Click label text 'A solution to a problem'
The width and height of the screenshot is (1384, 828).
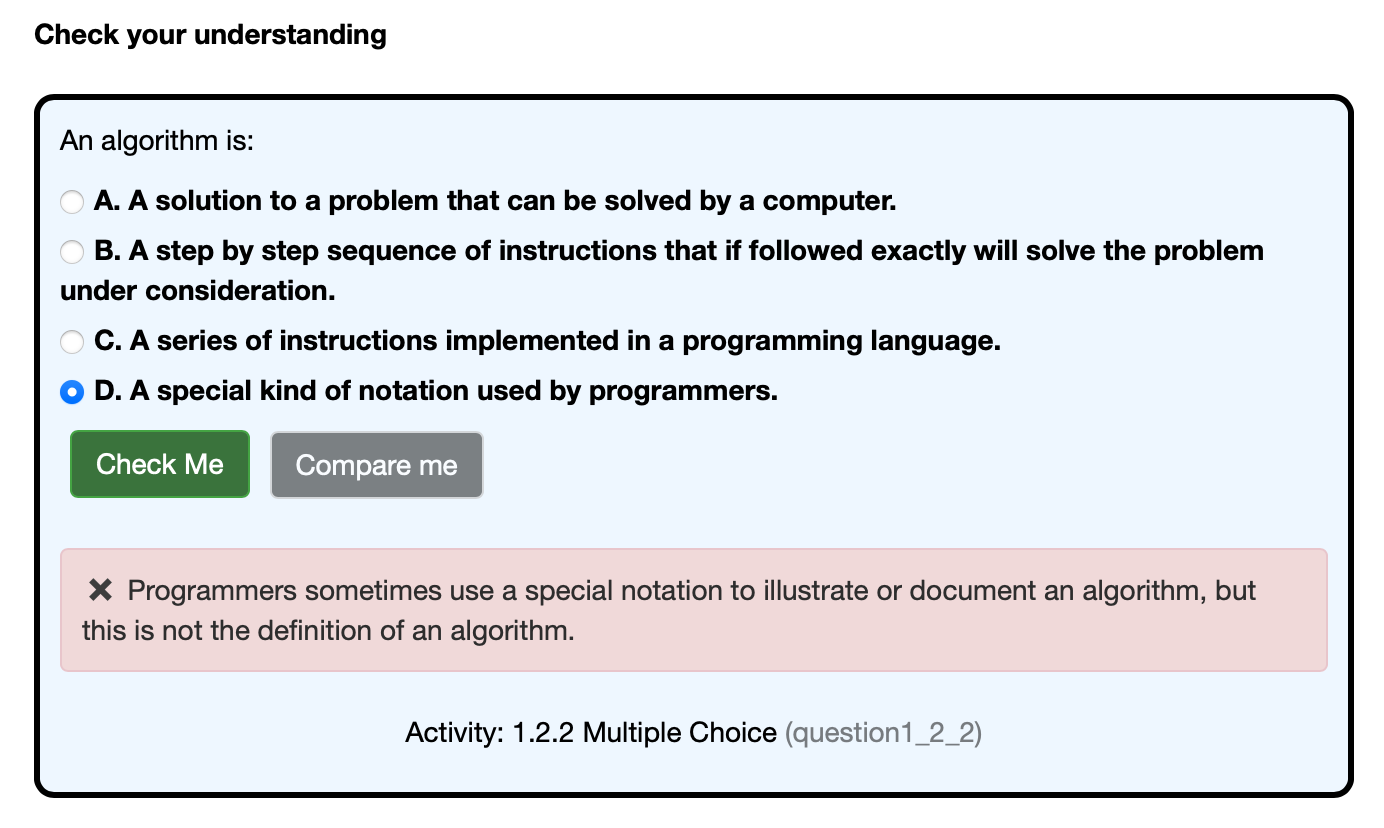point(284,201)
